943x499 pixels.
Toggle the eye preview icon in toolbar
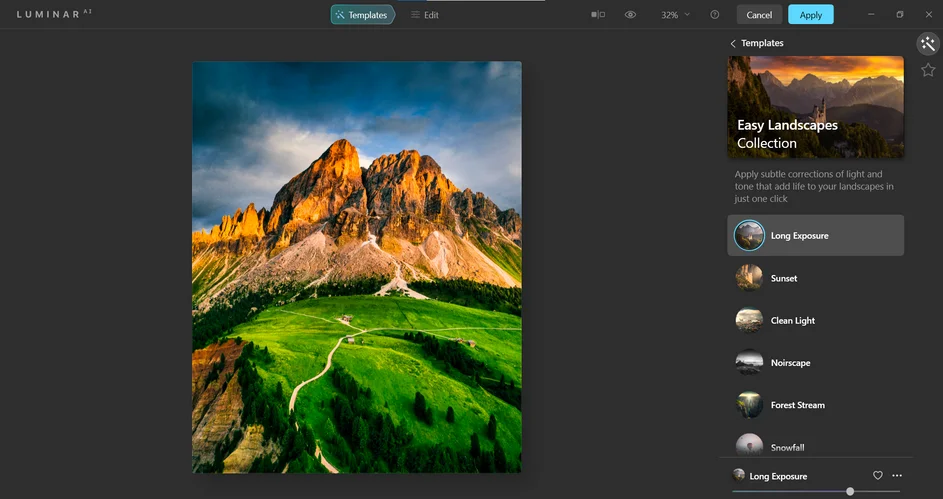(x=630, y=15)
